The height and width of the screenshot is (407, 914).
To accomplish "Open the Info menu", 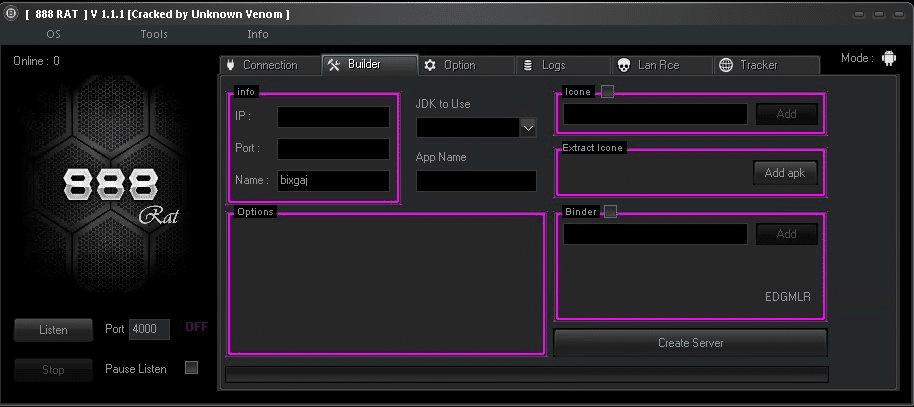I will point(258,34).
